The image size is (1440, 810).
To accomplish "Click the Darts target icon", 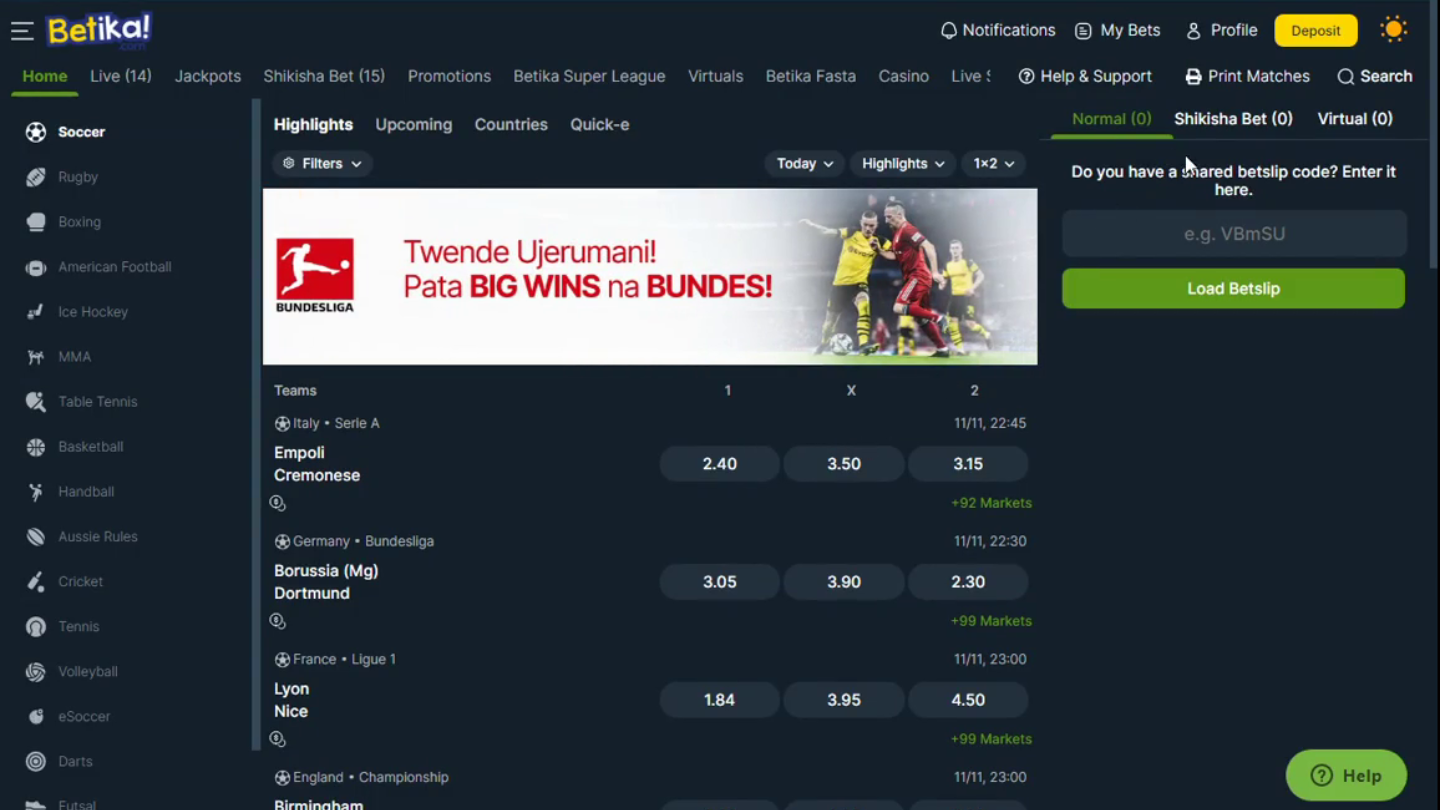I will coord(36,762).
